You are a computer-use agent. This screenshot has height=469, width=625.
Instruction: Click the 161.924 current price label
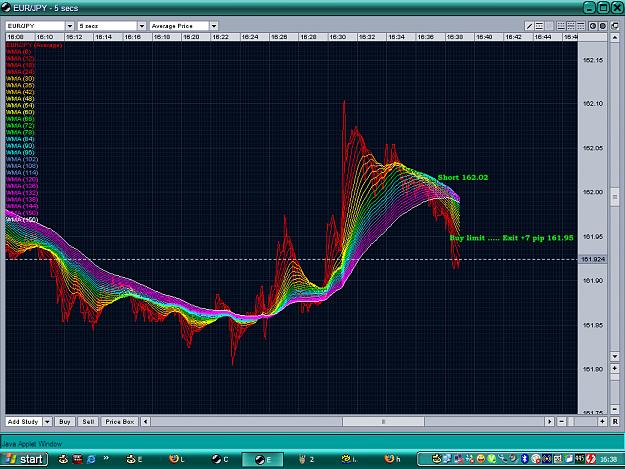593,259
